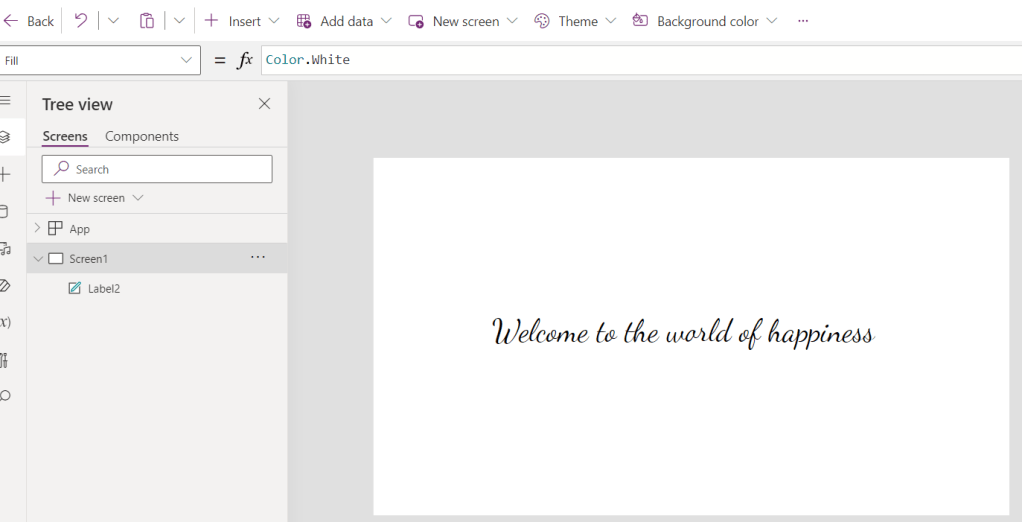Click the Search magnifier icon in left sidebar
The height and width of the screenshot is (522, 1022).
[6, 396]
